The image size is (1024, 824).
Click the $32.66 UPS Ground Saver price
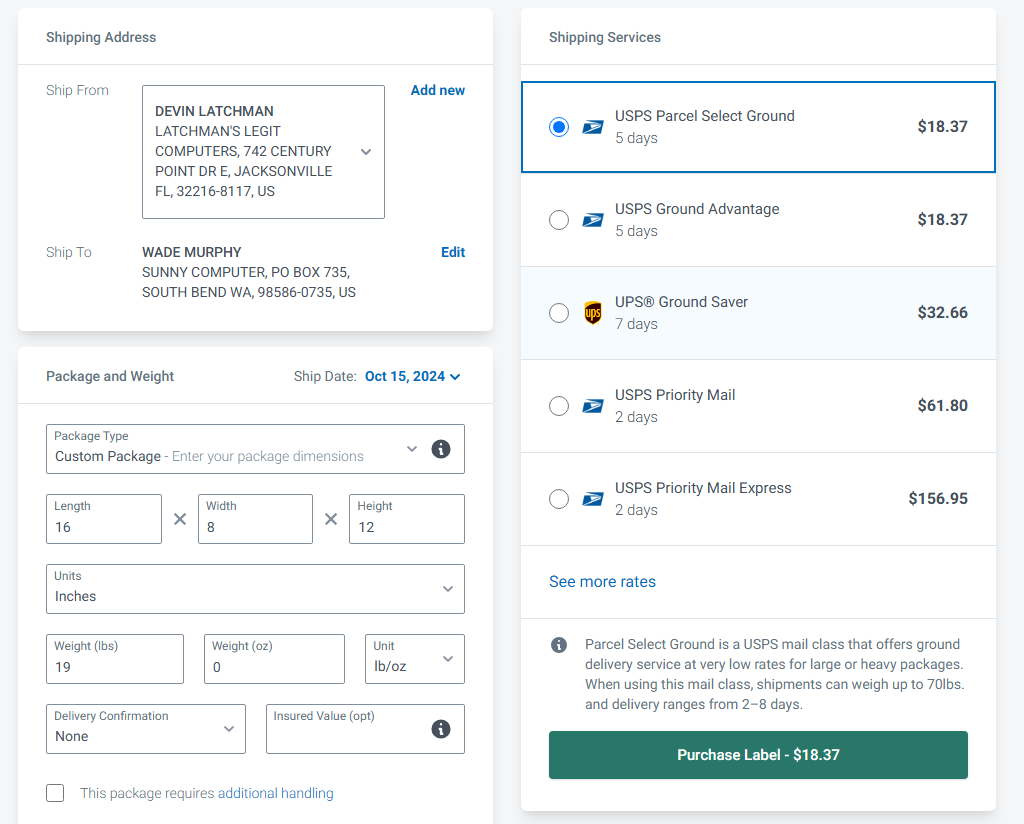click(942, 313)
